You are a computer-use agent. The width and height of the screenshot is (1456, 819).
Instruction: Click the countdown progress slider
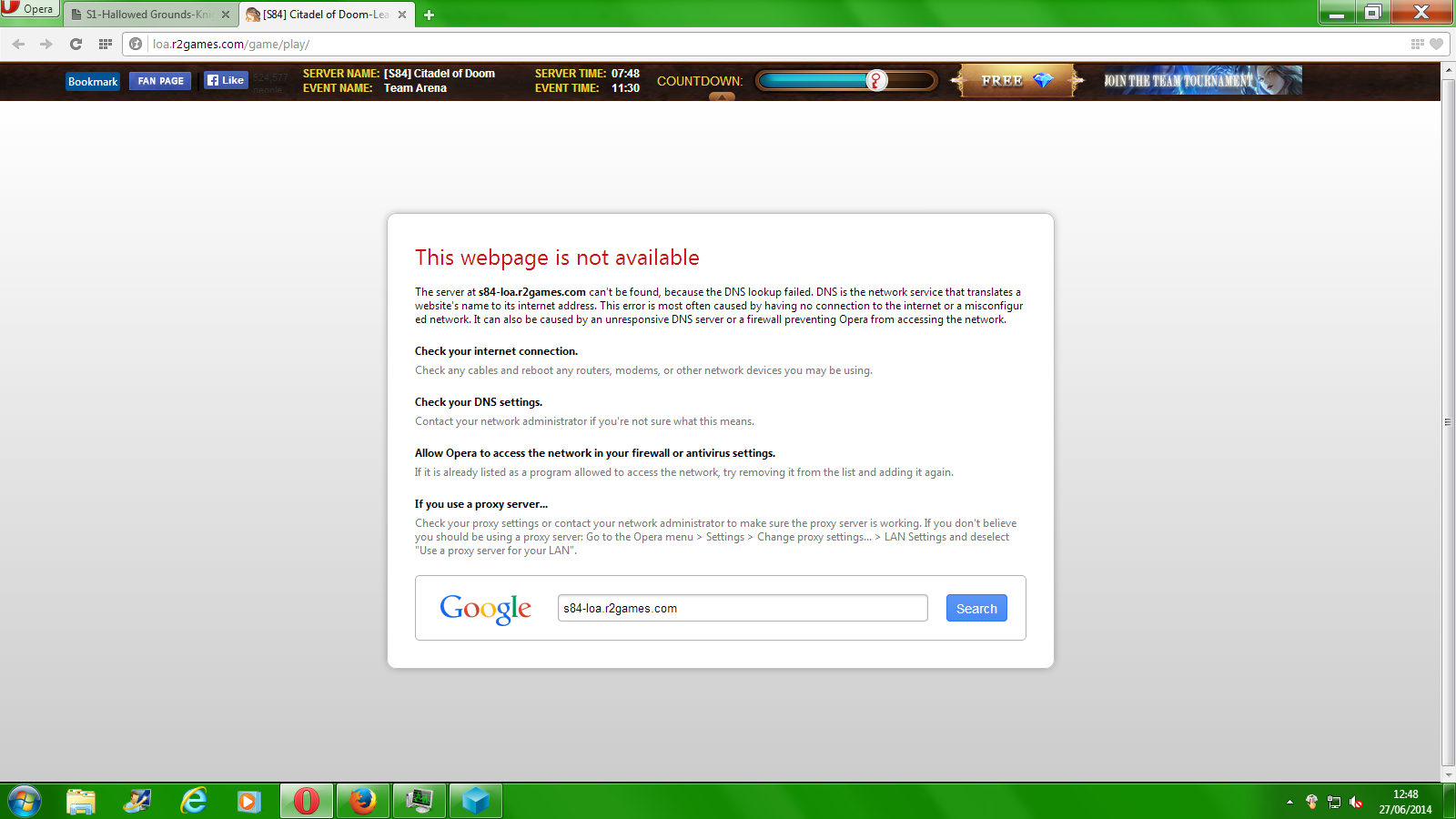pyautogui.click(x=845, y=81)
